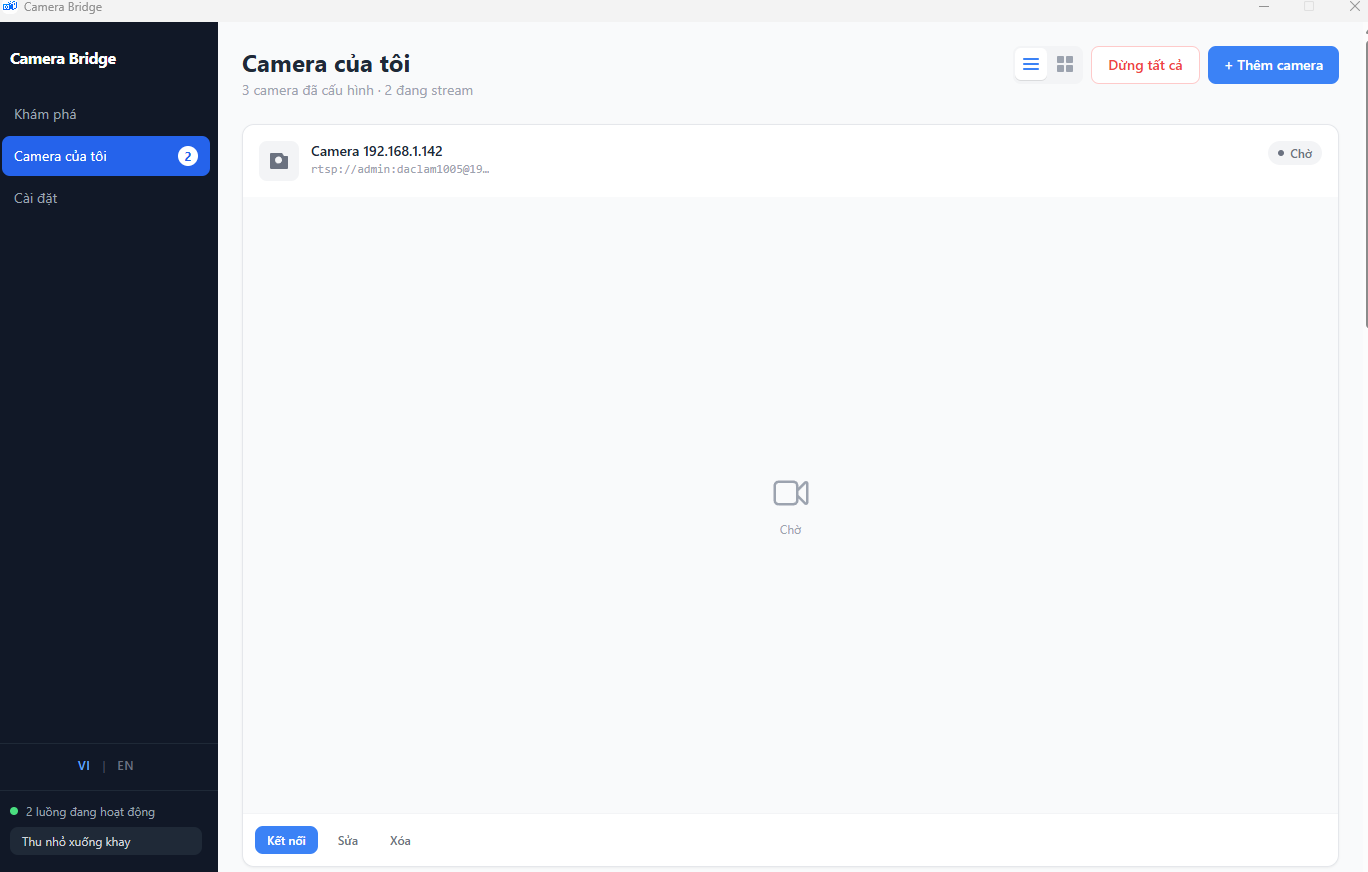Click Thu nhỏ xuống khay button
Viewport: 1368px width, 872px height.
[105, 841]
